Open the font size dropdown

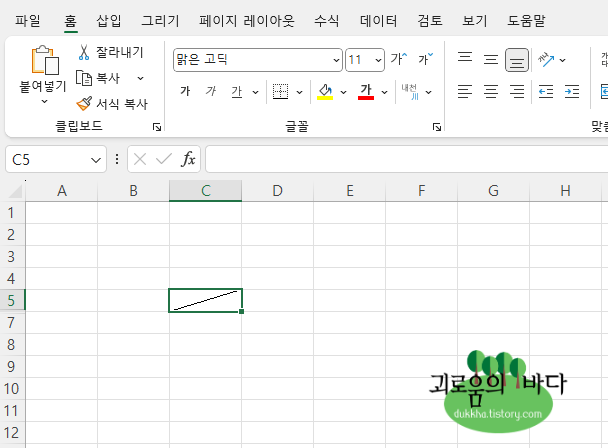378,60
